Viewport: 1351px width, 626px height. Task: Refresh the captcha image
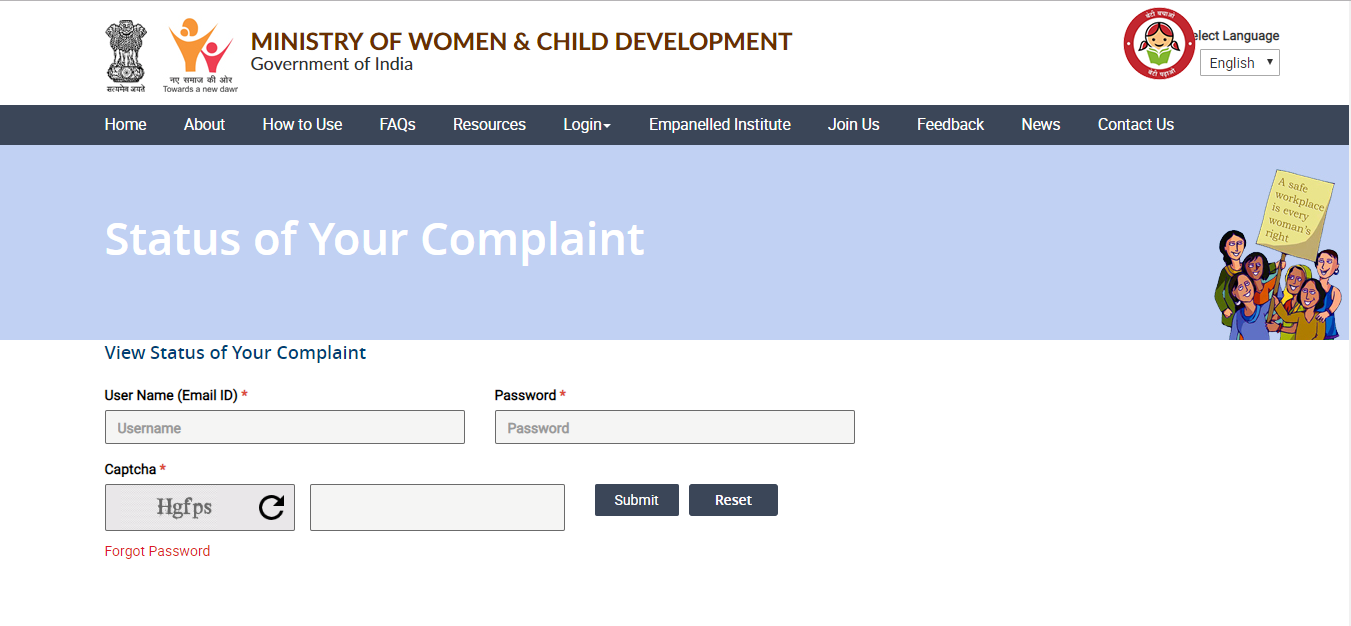point(270,507)
